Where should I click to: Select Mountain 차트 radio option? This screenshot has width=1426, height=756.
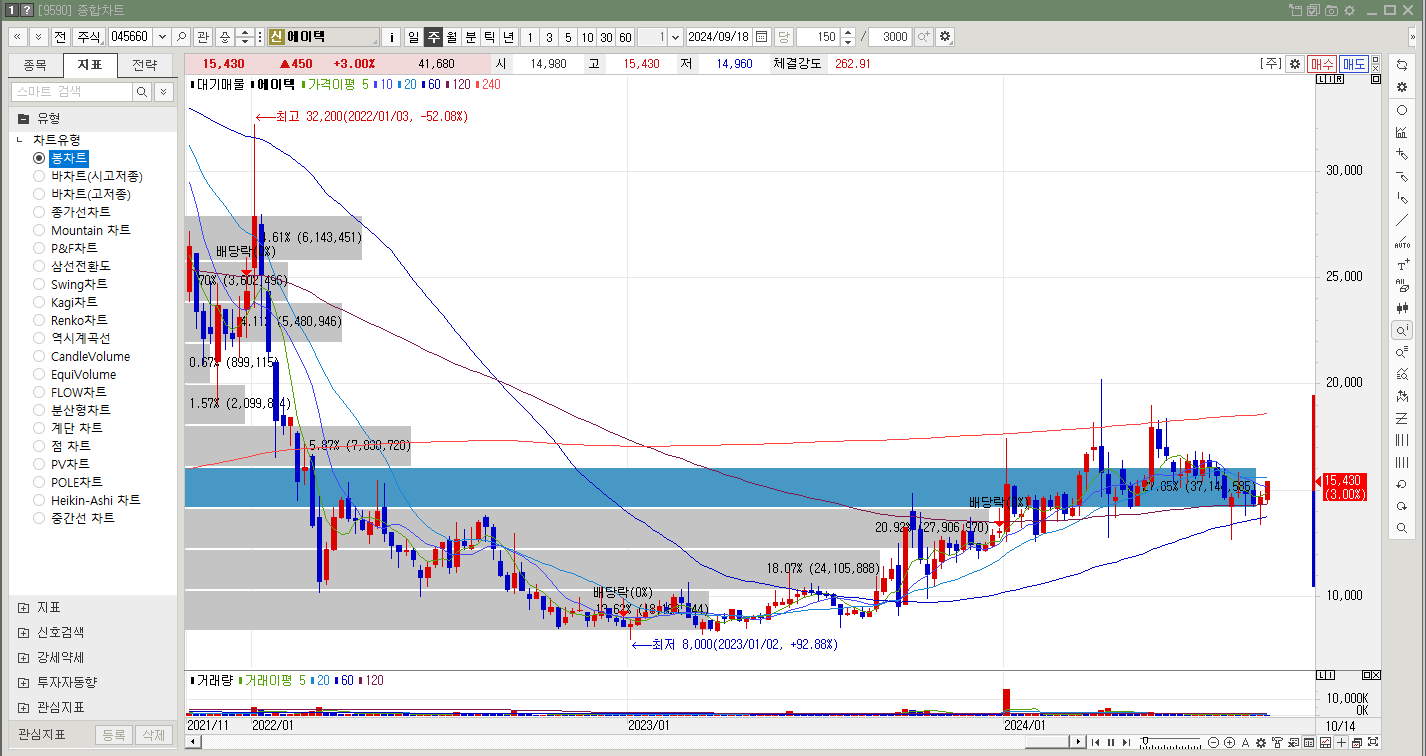(39, 230)
